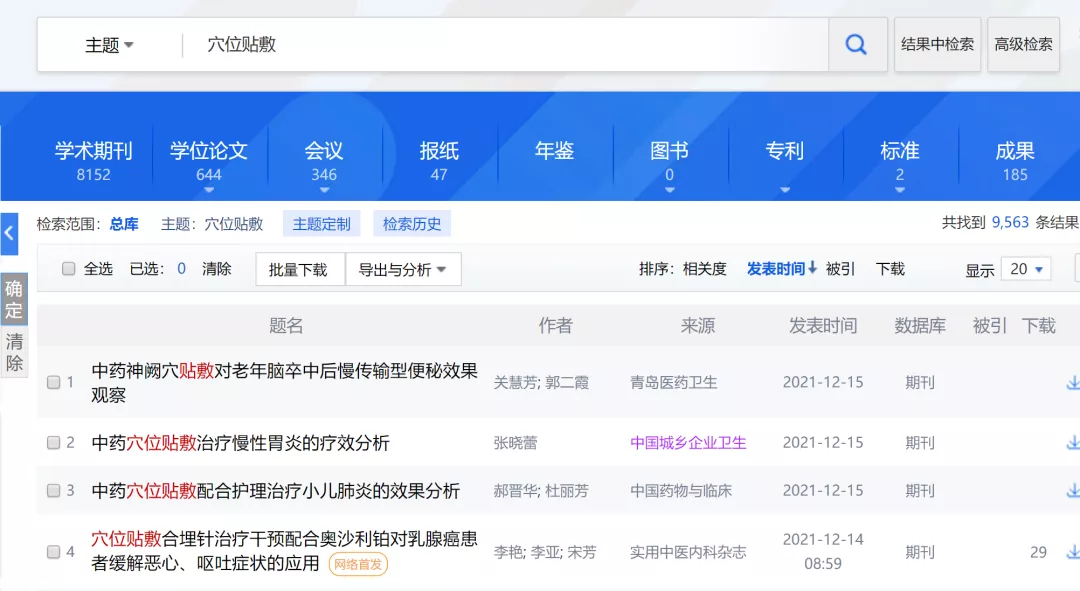1080x591 pixels.
Task: Click author 郭二霞
Action: [567, 383]
